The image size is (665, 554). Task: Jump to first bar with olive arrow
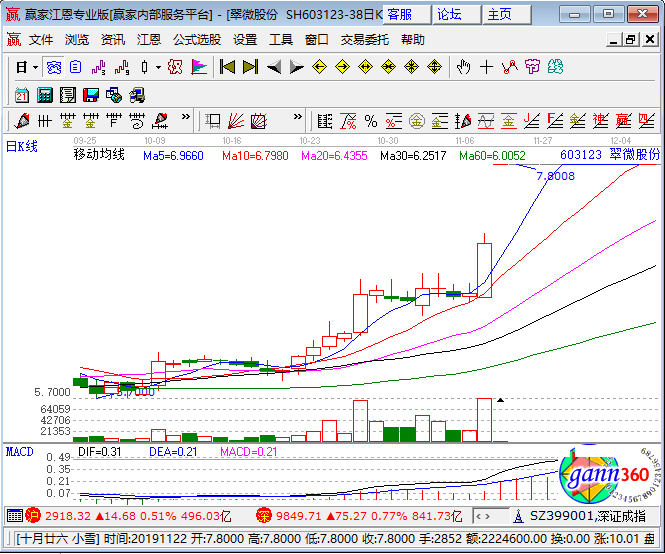(x=227, y=67)
